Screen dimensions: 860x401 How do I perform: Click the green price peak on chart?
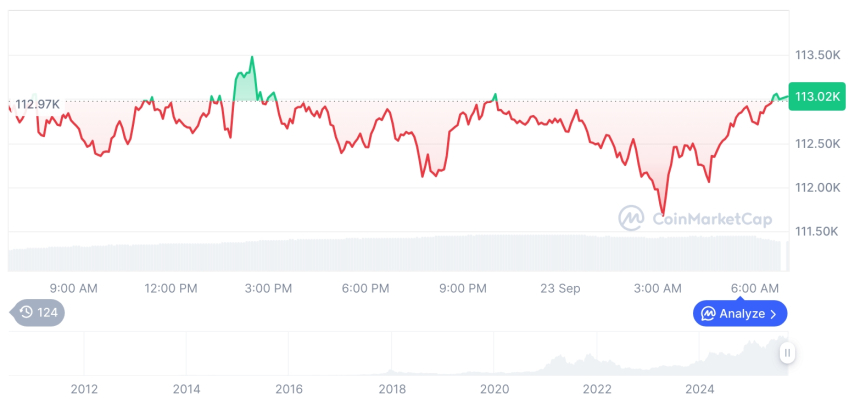tap(251, 58)
